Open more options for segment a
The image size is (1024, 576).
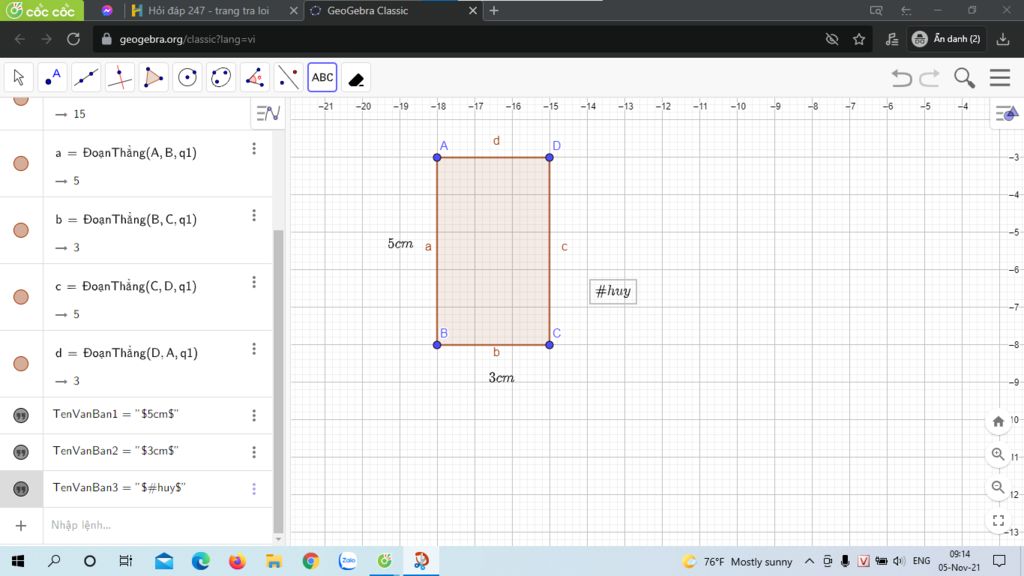[x=254, y=149]
